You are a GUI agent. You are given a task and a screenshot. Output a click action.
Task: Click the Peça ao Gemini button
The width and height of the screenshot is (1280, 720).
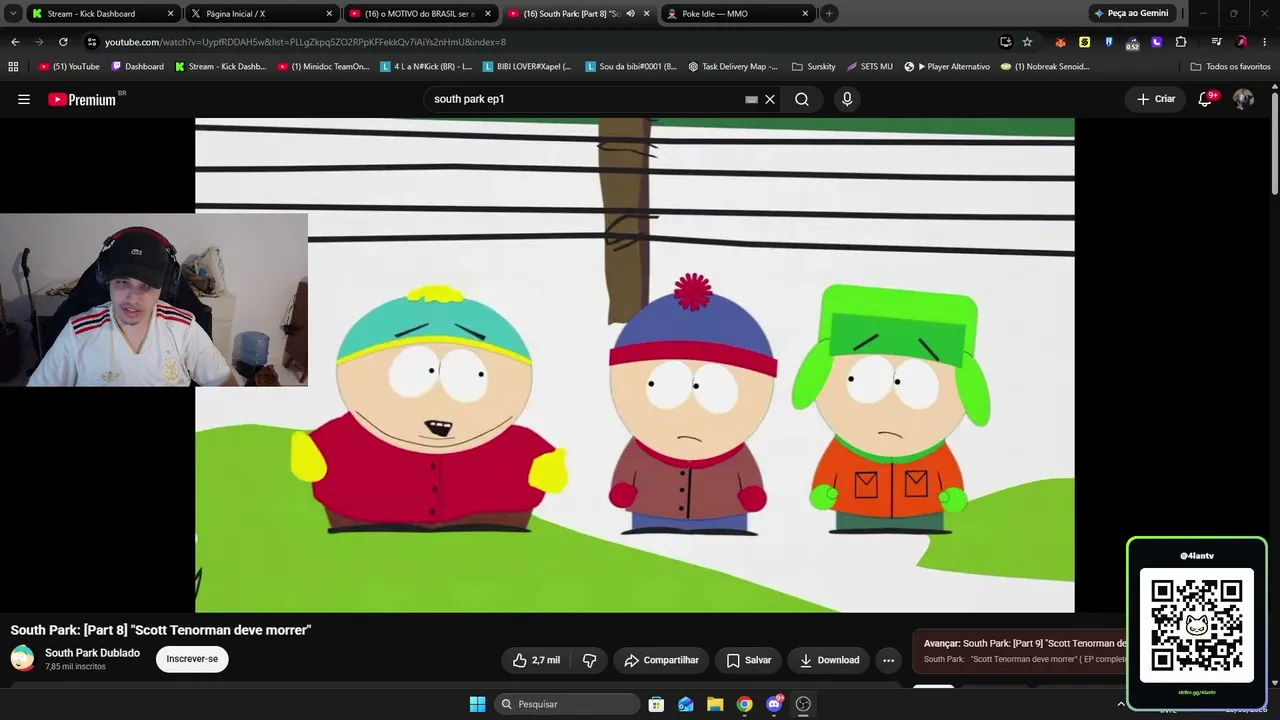click(1131, 13)
